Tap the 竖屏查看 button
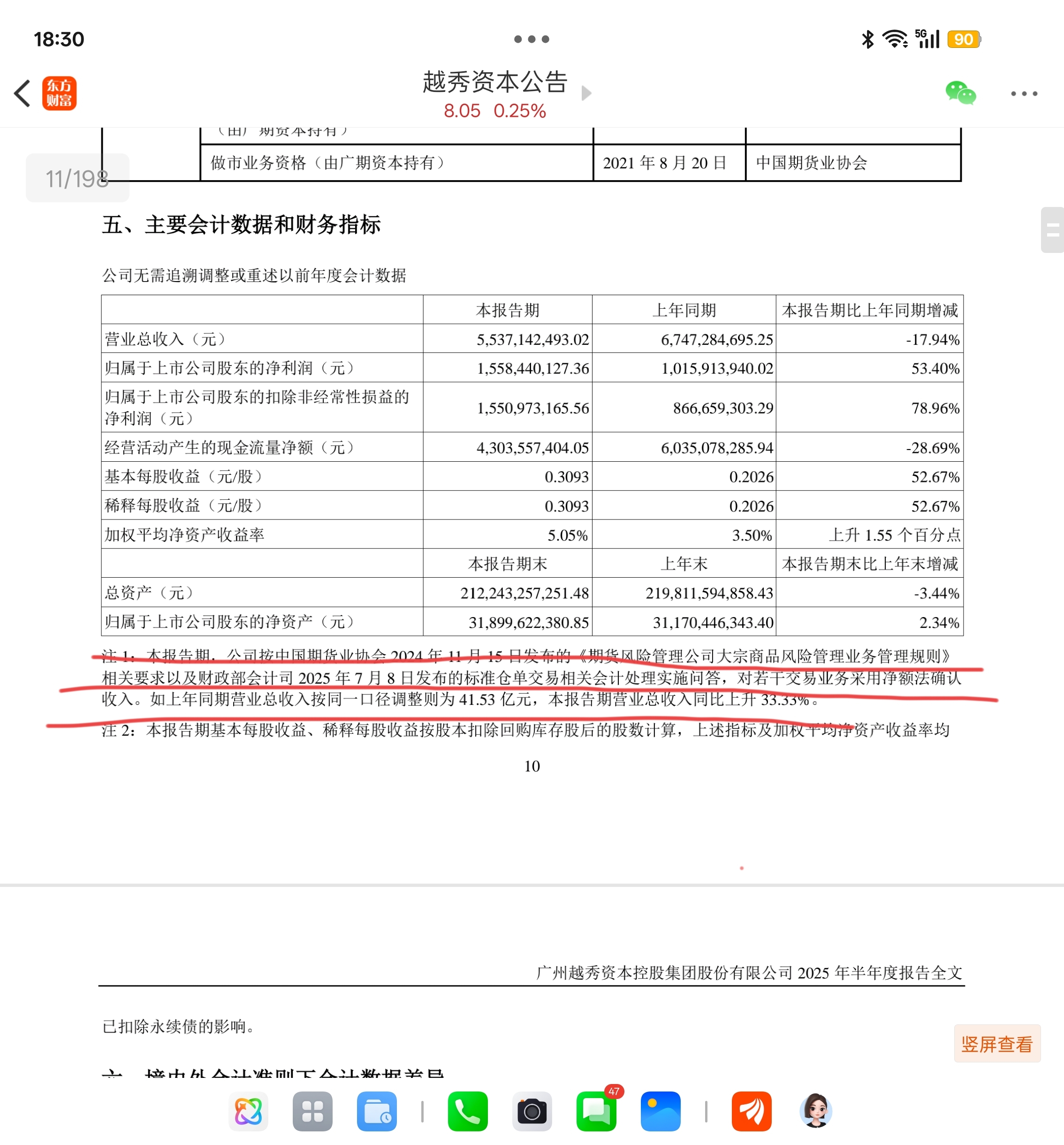Screen dimensions: 1064x1145 (x=996, y=1044)
